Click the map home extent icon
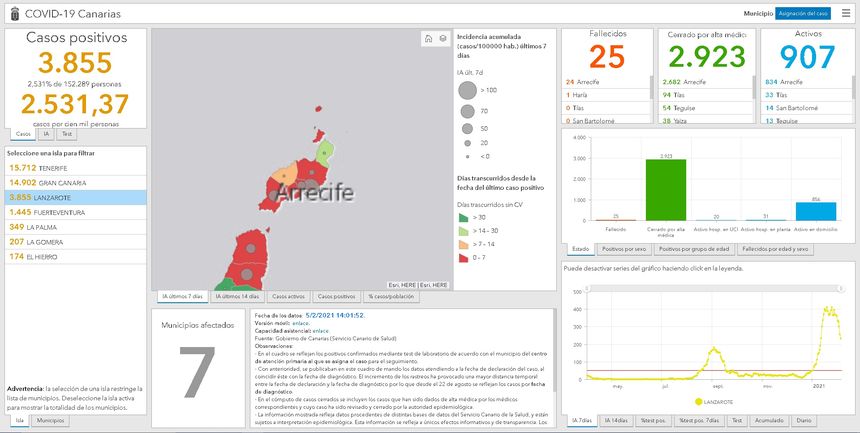 click(x=428, y=39)
